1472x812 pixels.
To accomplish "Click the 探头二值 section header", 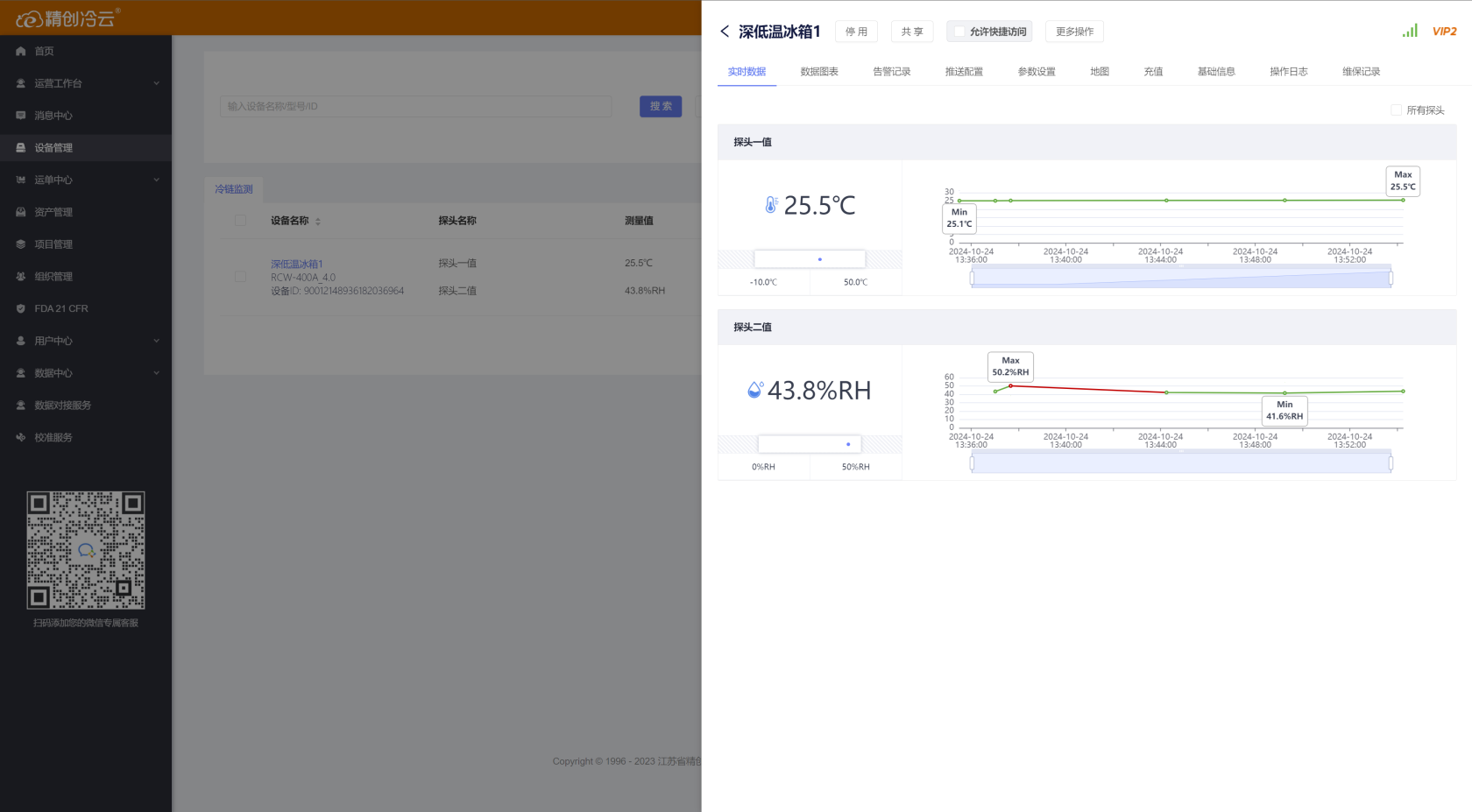I will point(1086,327).
